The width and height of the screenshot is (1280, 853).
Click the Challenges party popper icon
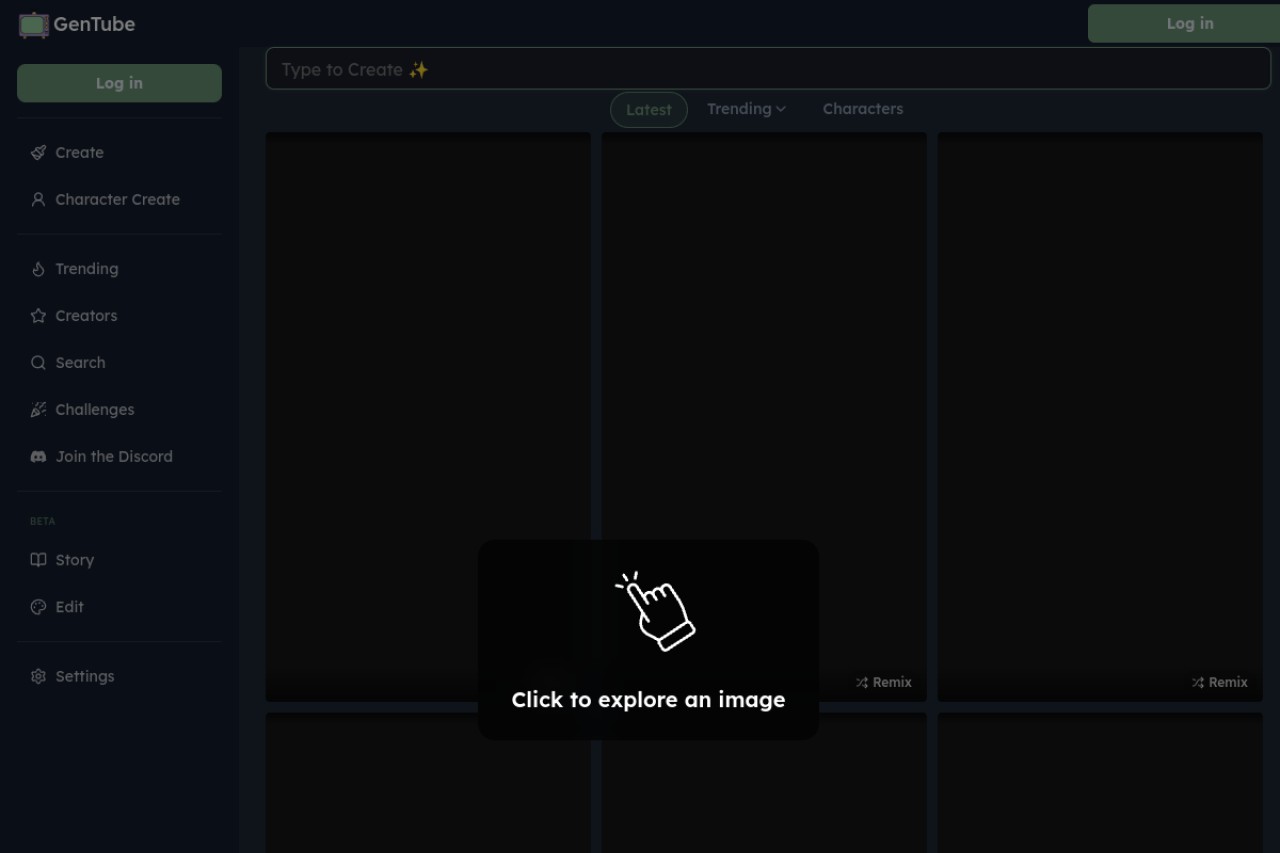pos(38,410)
